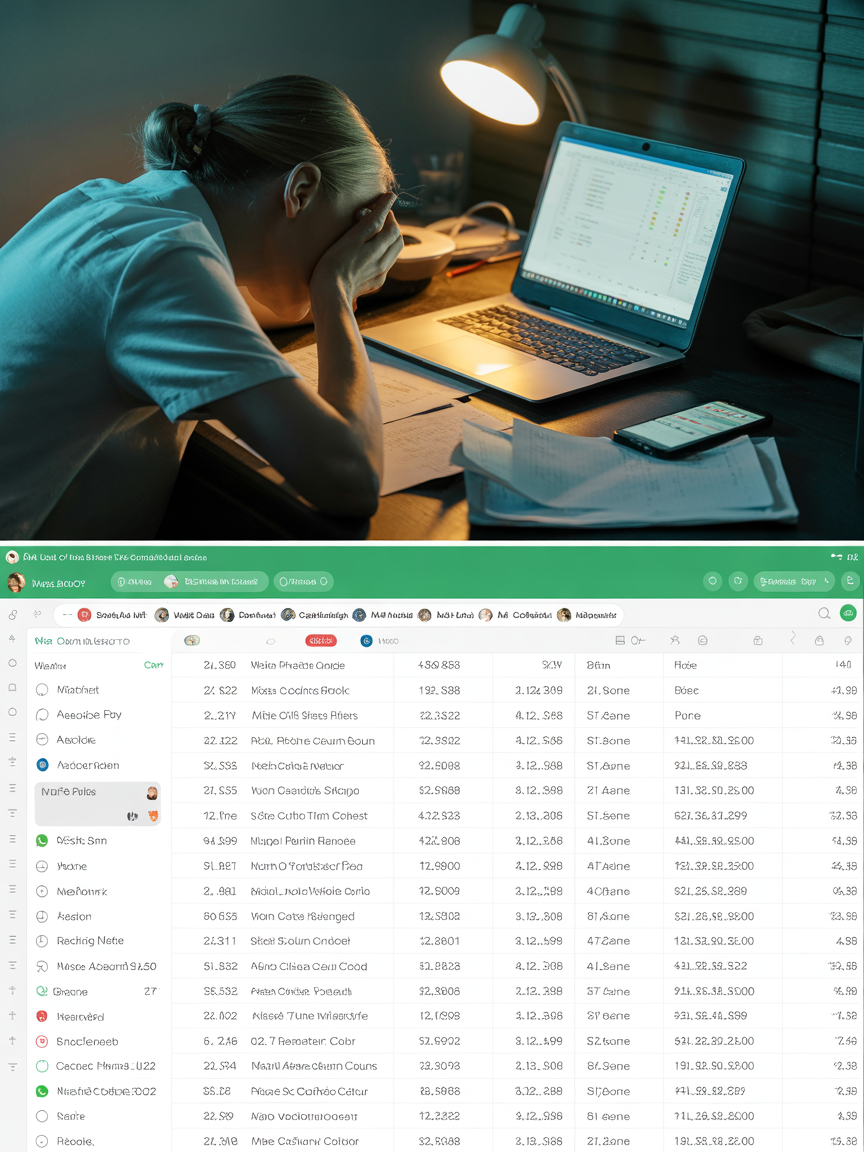864x1152 pixels.
Task: Select the person icon in the table toolbar
Action: click(x=674, y=639)
